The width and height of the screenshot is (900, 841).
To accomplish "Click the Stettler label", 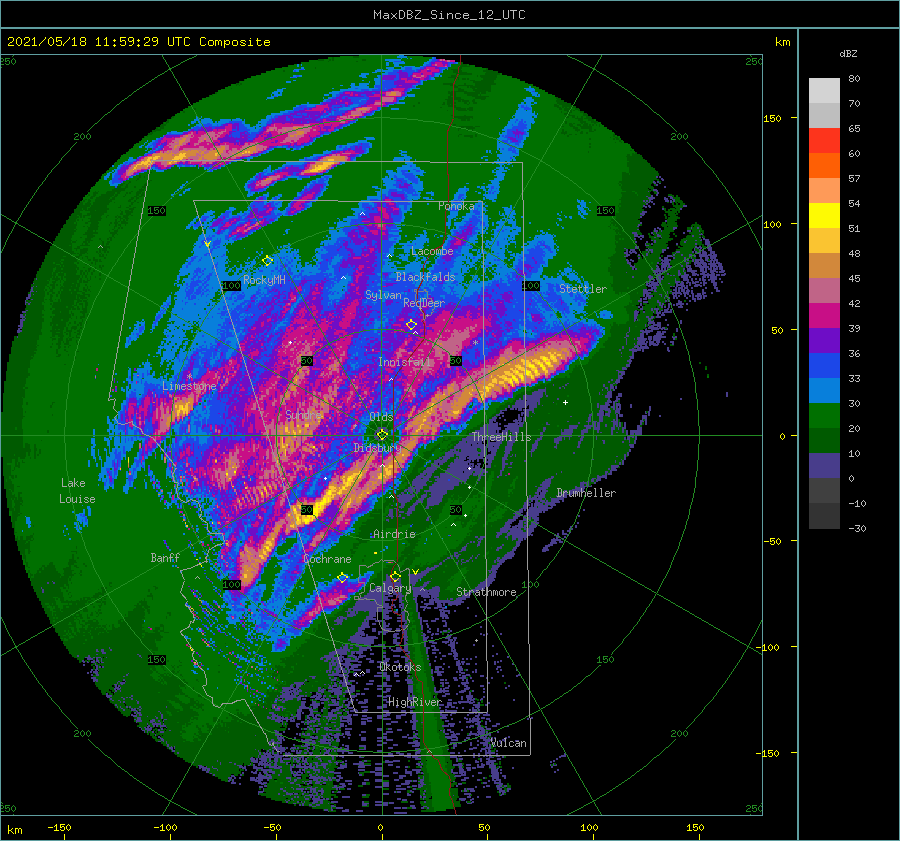I will click(x=583, y=289).
